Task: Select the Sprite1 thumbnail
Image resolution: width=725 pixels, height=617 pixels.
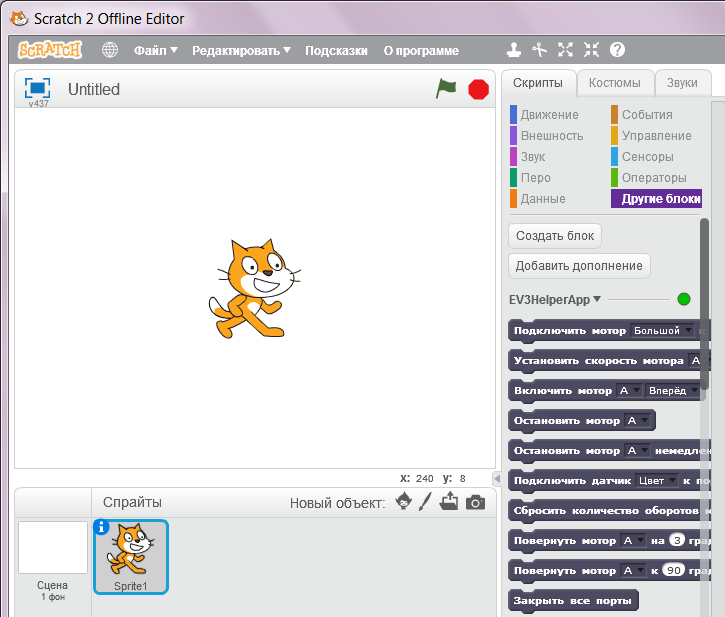Action: click(x=131, y=557)
